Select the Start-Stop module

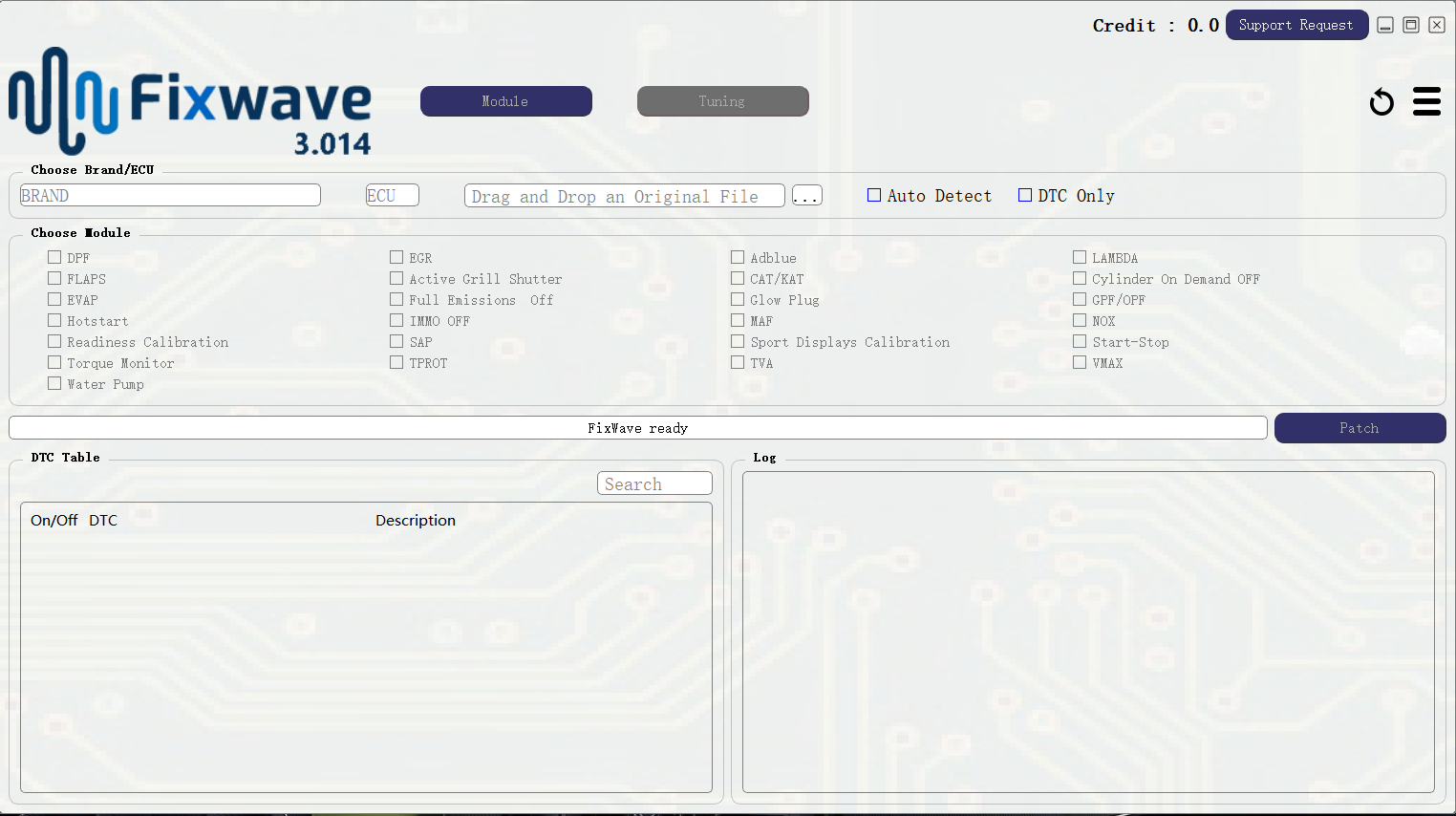point(1079,341)
